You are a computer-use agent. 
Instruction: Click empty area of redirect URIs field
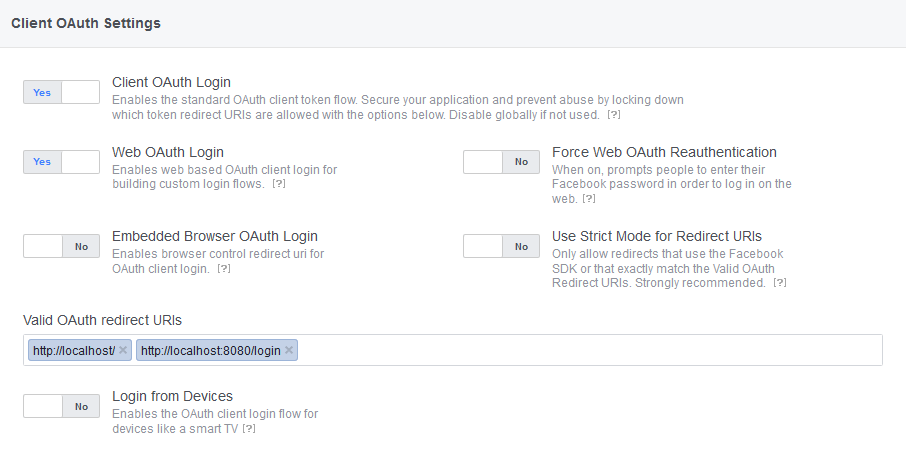pos(590,350)
